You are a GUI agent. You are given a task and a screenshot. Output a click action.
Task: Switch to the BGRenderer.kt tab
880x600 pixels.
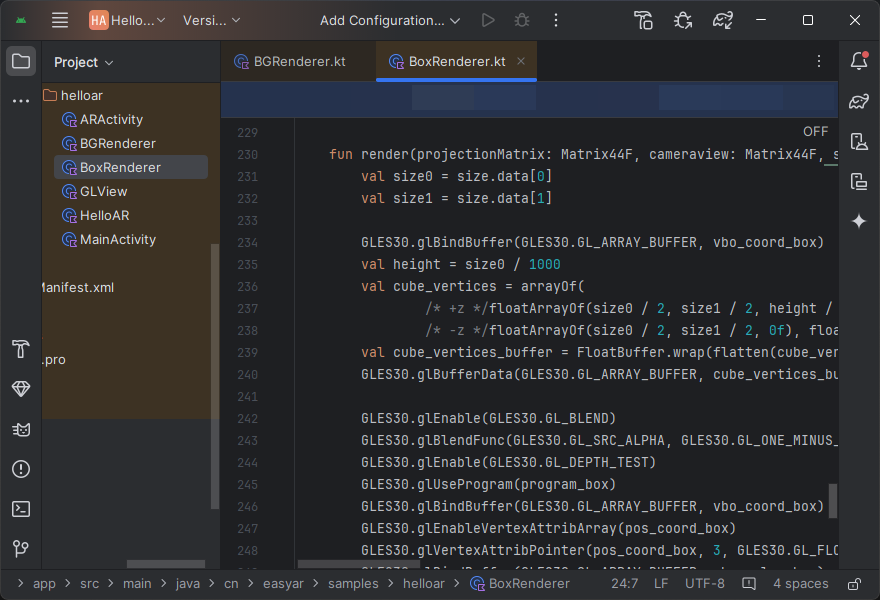(x=298, y=61)
